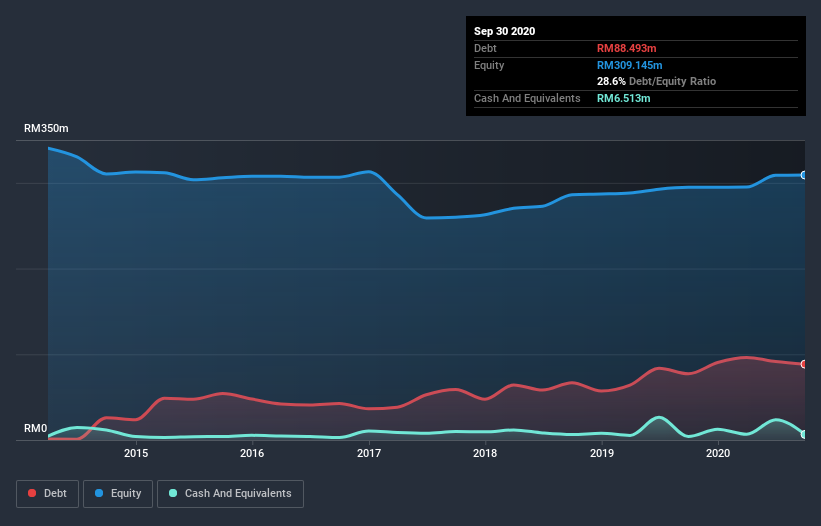Image resolution: width=821 pixels, height=526 pixels.
Task: Click the RM6.513m cash value
Action: tap(624, 98)
